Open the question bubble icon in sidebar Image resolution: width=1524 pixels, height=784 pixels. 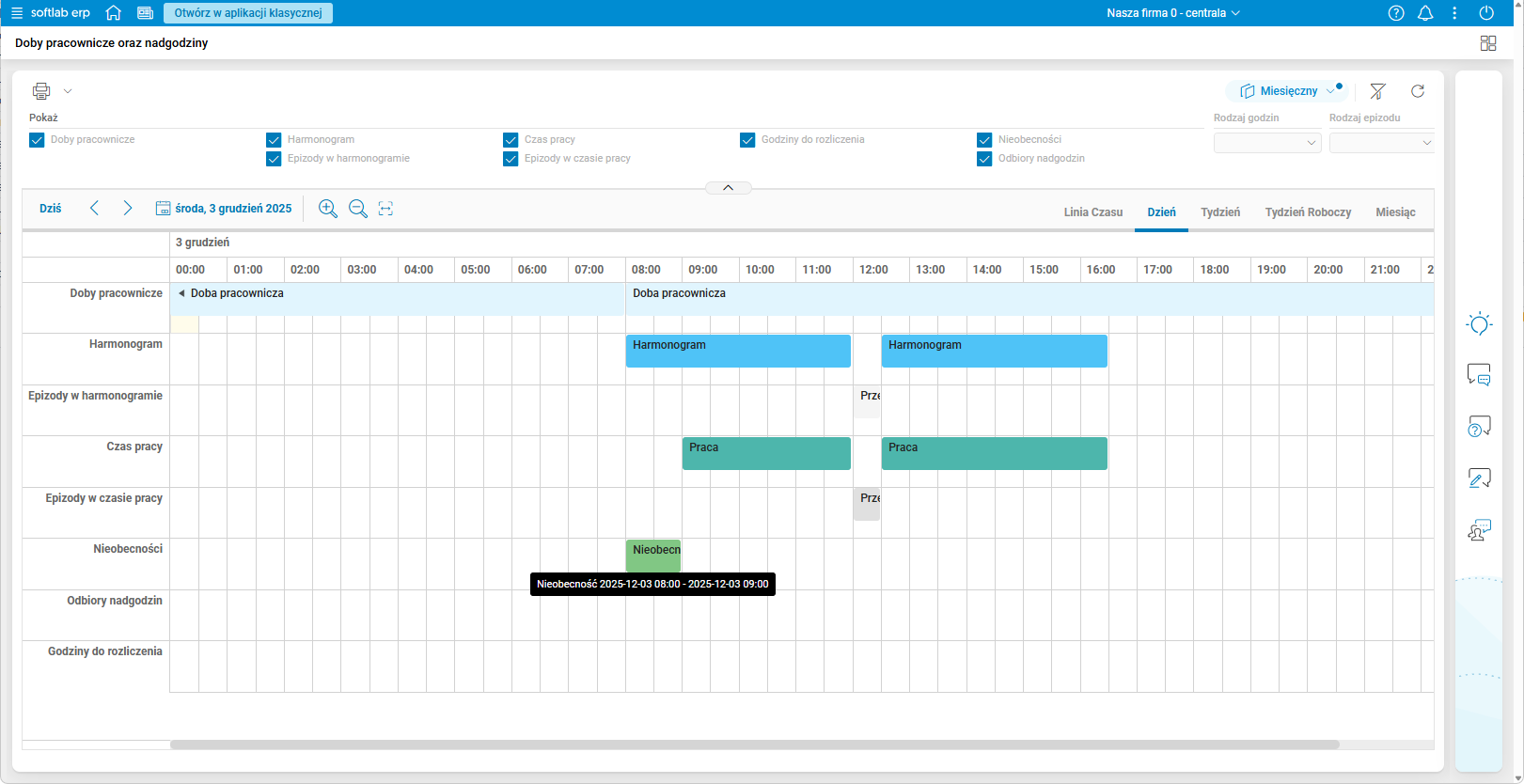pyautogui.click(x=1479, y=427)
